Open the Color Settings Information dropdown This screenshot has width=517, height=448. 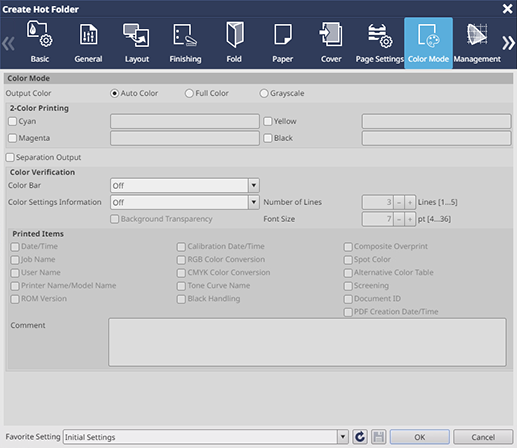254,202
